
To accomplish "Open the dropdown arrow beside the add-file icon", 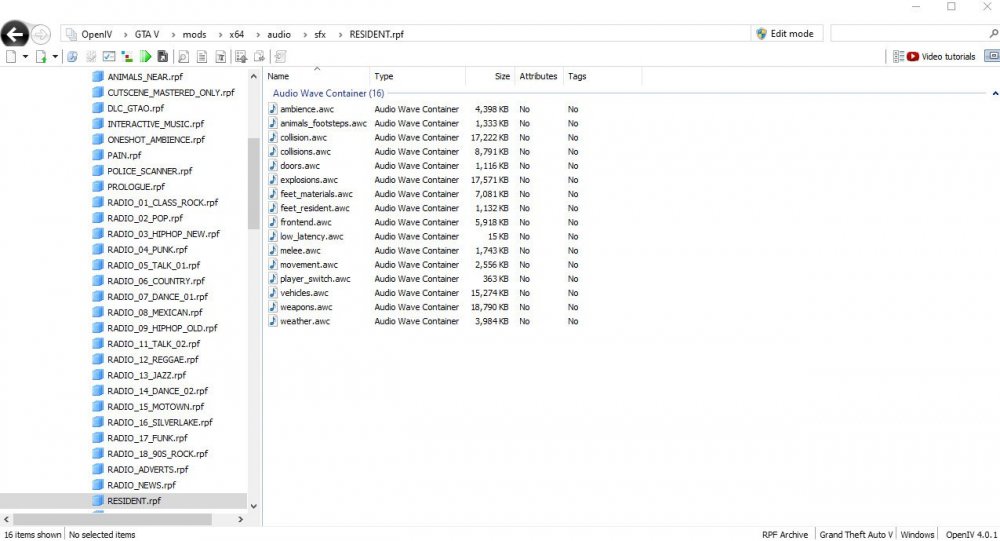I will click(55, 57).
